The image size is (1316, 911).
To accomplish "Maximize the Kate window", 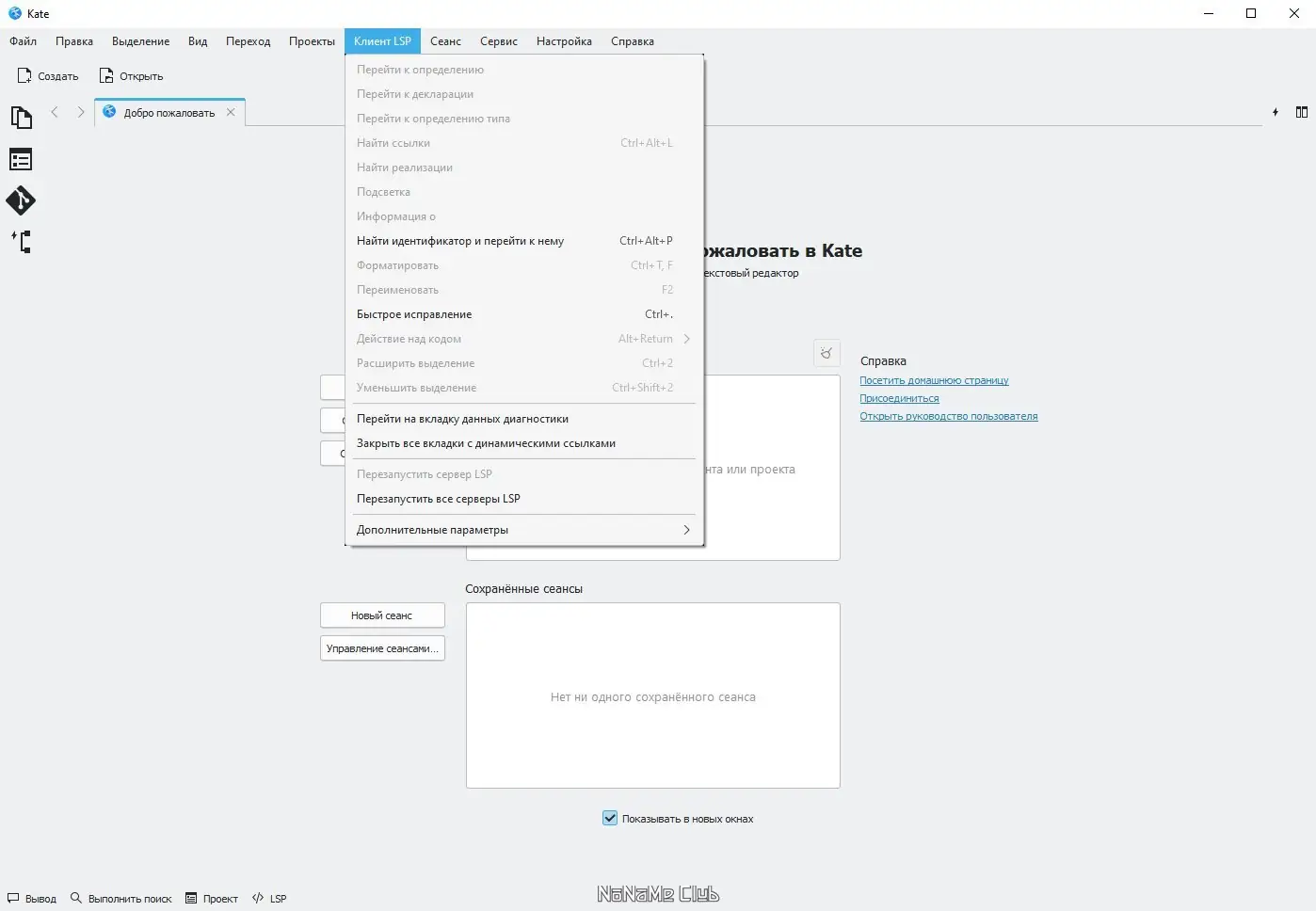I will click(x=1251, y=13).
